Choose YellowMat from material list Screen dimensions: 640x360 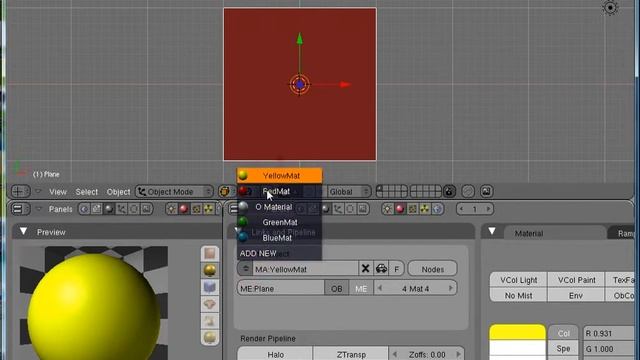(x=280, y=176)
